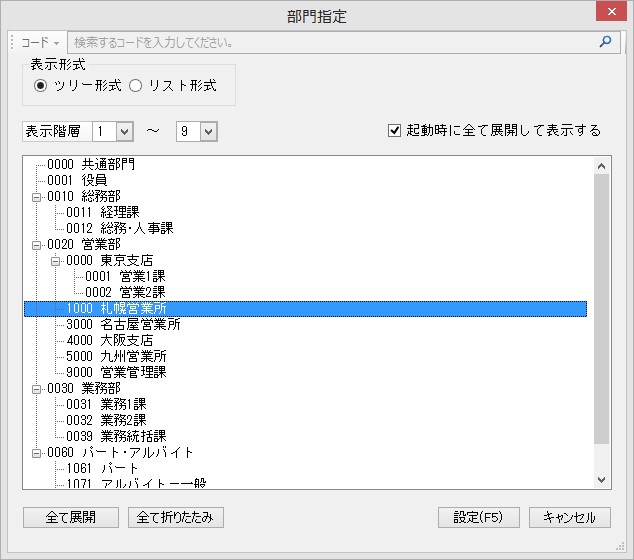Collapse the 0060 パート・アルバイト node
The width and height of the screenshot is (634, 560).
pos(37,453)
